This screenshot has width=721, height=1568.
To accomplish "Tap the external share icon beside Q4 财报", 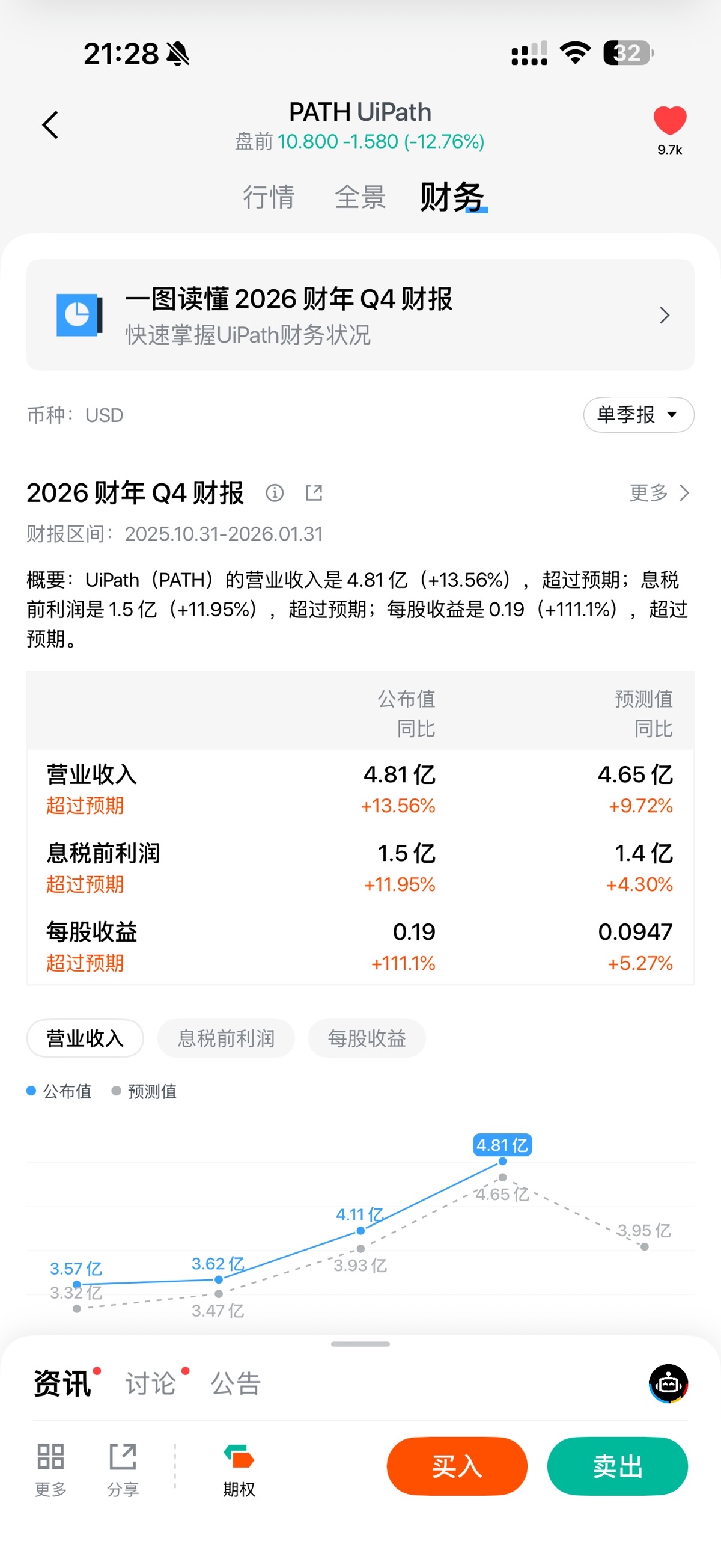I will point(314,492).
